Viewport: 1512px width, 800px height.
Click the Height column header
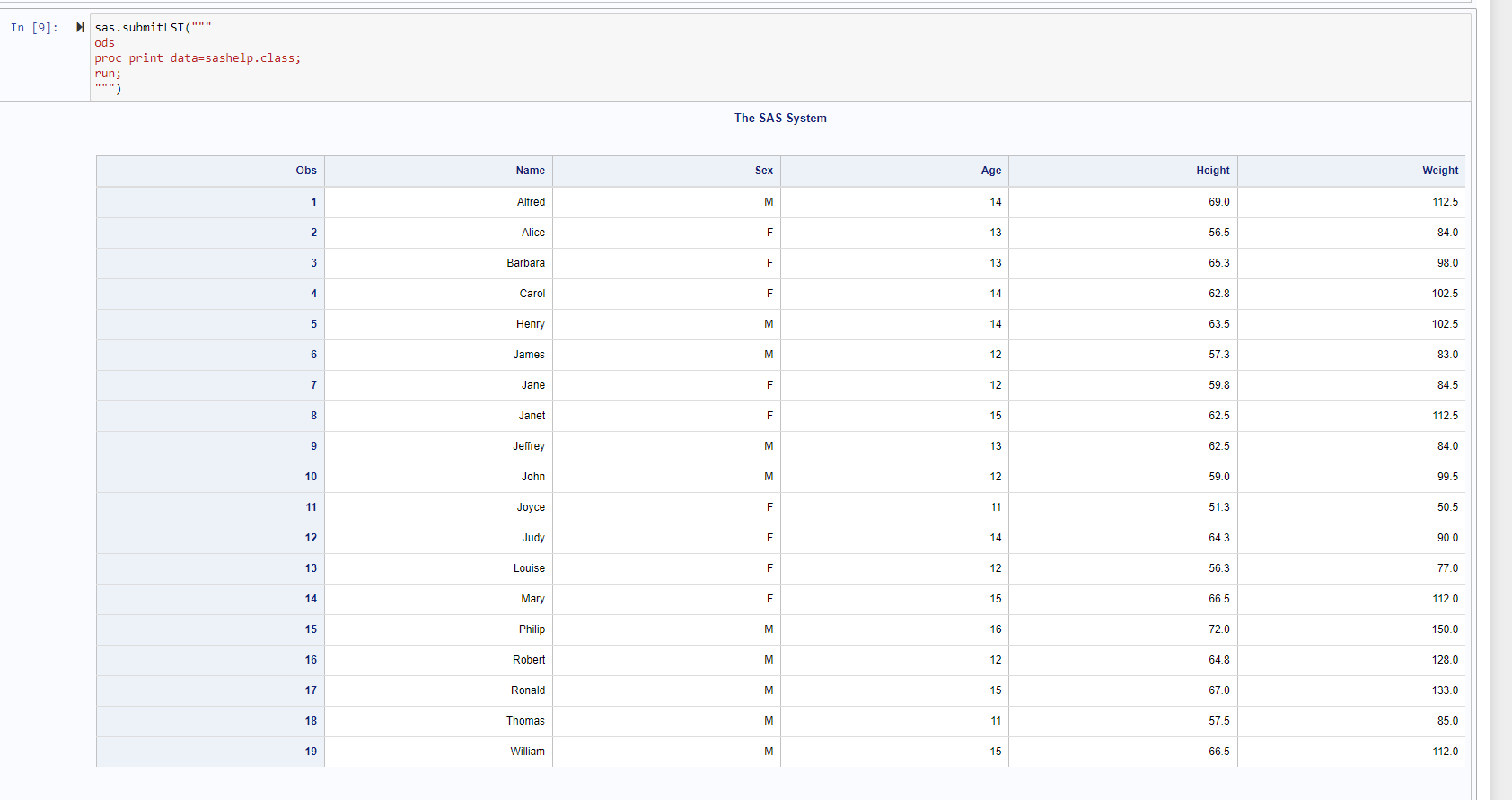[1212, 171]
